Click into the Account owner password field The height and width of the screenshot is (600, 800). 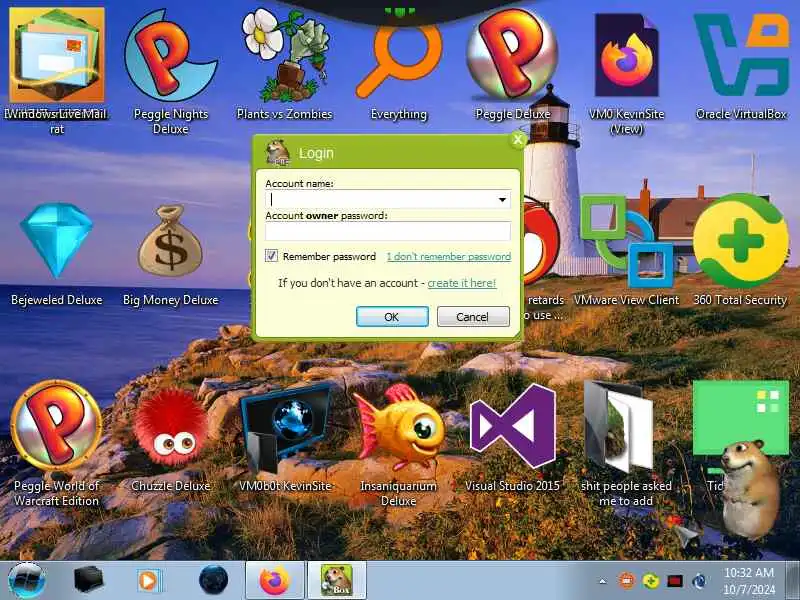[388, 231]
